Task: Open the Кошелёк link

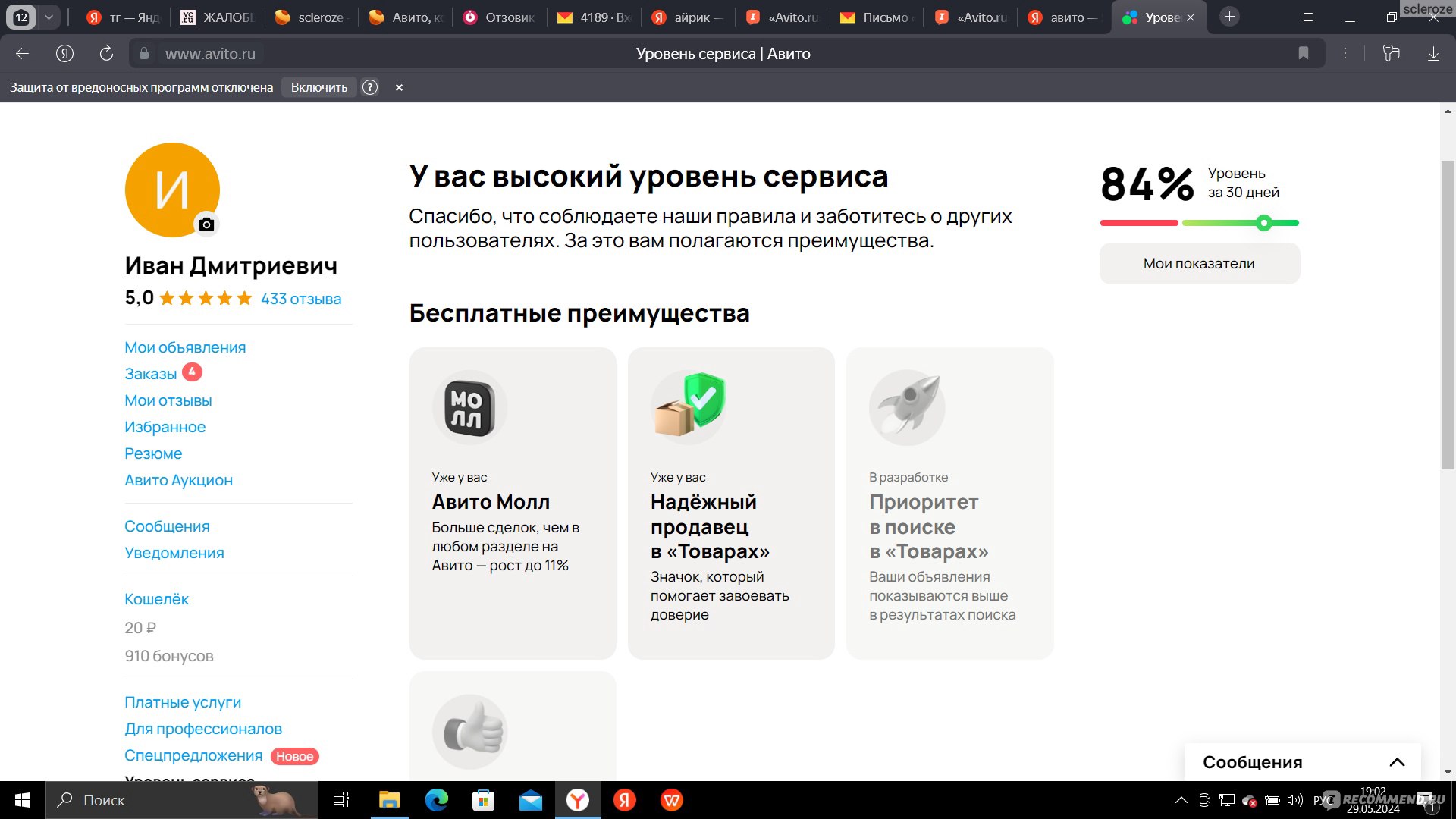Action: (156, 599)
